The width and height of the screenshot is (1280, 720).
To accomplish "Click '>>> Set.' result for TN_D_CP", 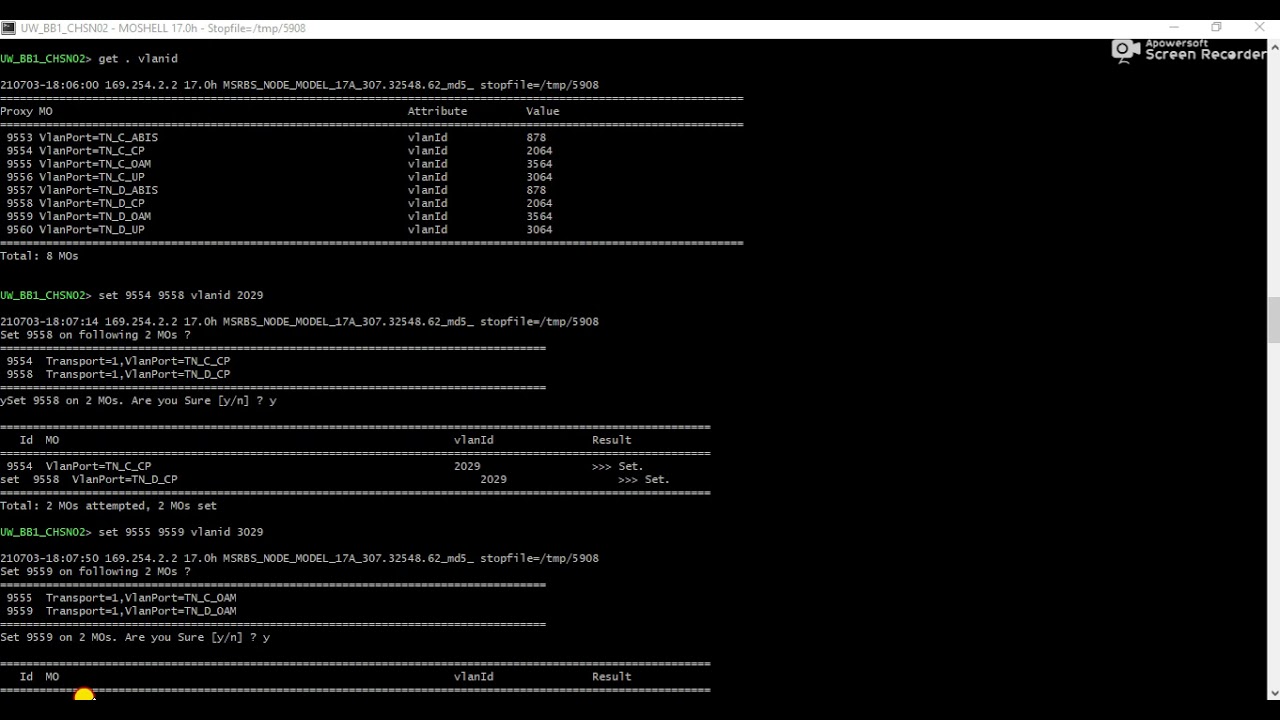I will [644, 479].
